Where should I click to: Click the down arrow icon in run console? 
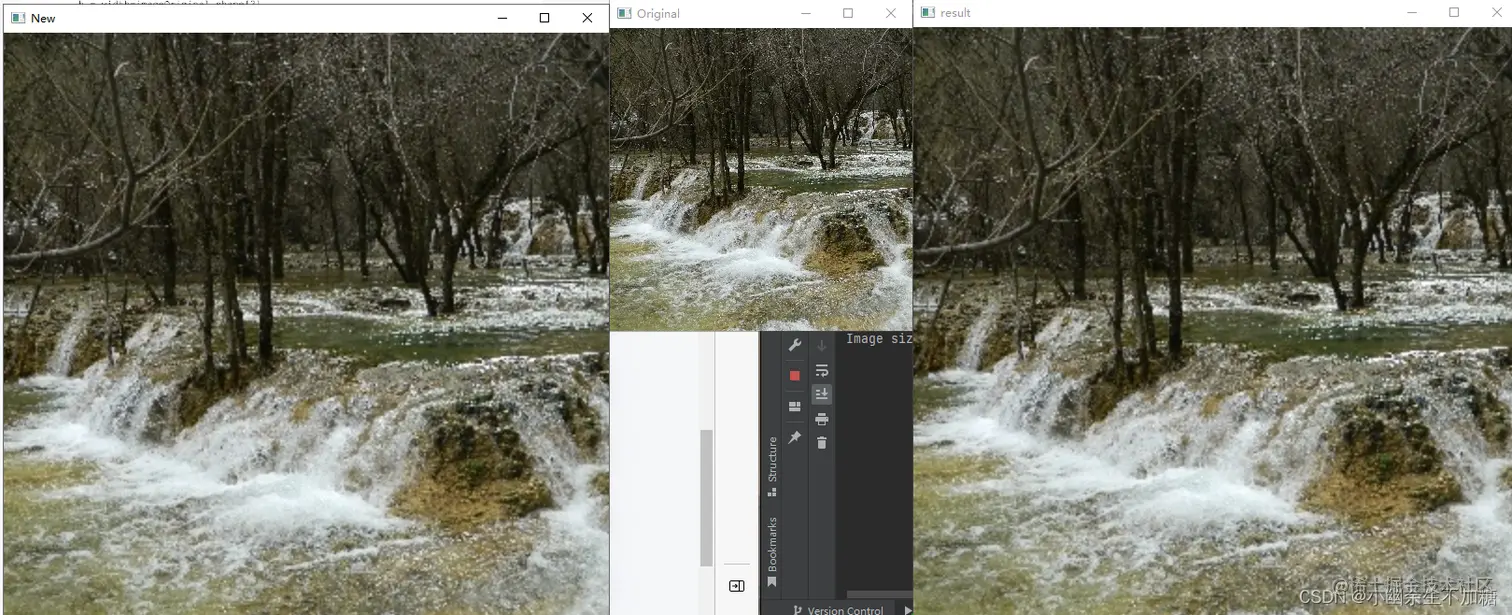pyautogui.click(x=822, y=346)
